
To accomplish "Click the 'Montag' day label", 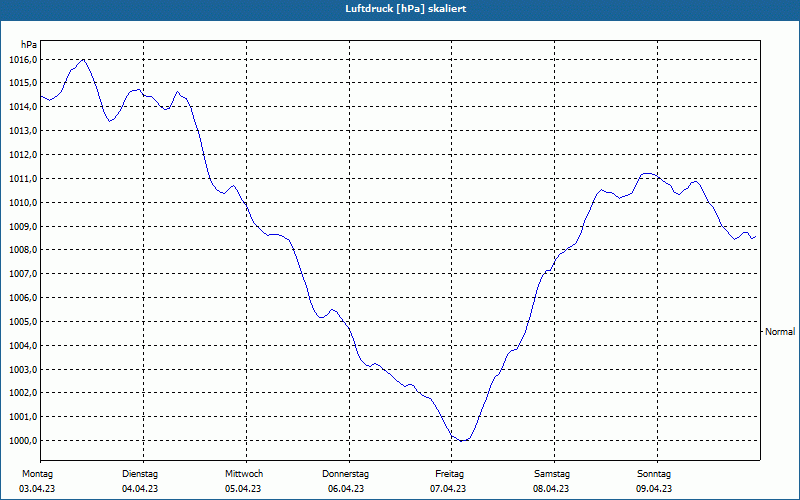I will 37,474.
